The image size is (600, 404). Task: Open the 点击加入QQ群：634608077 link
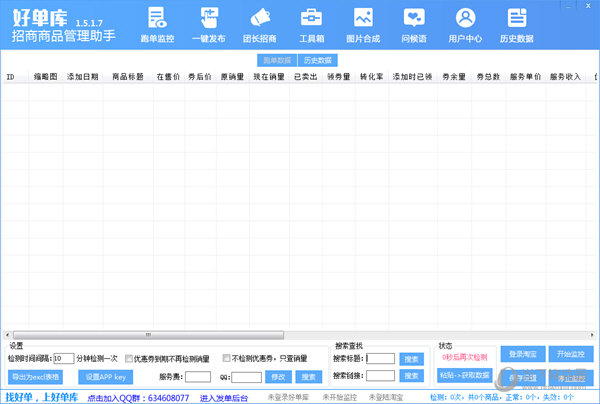[139, 398]
